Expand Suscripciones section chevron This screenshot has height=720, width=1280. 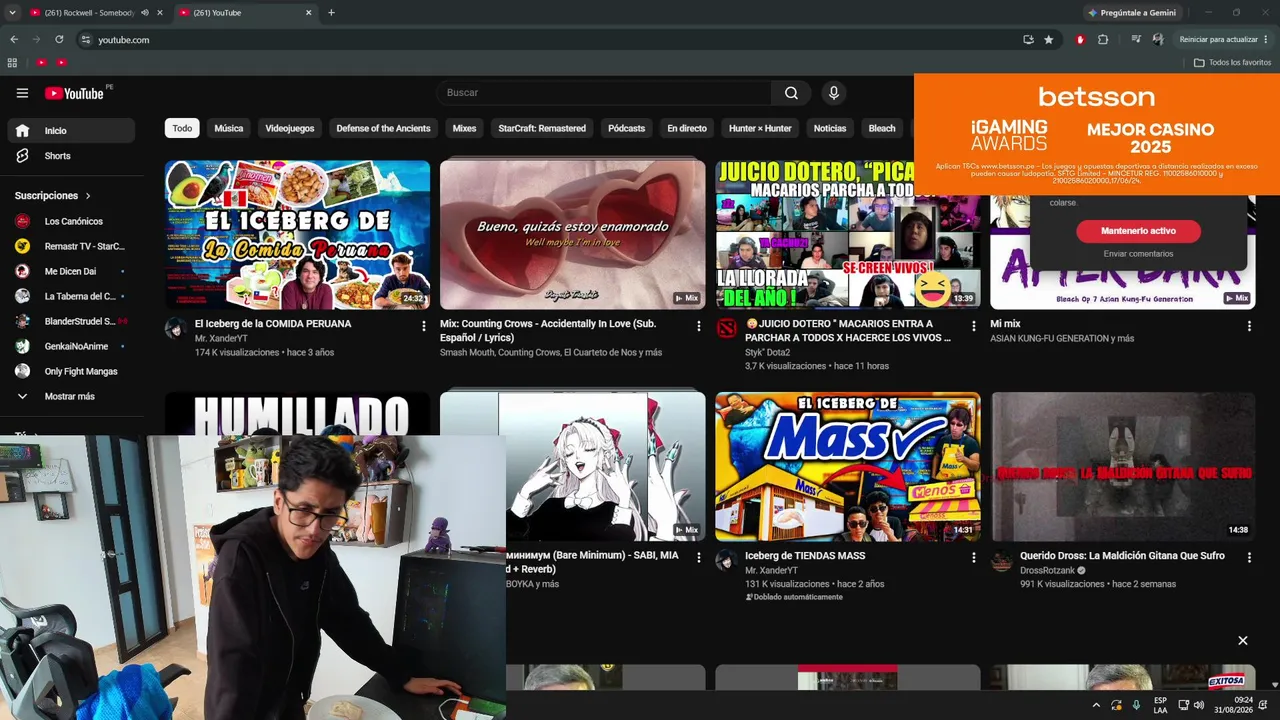pos(88,196)
